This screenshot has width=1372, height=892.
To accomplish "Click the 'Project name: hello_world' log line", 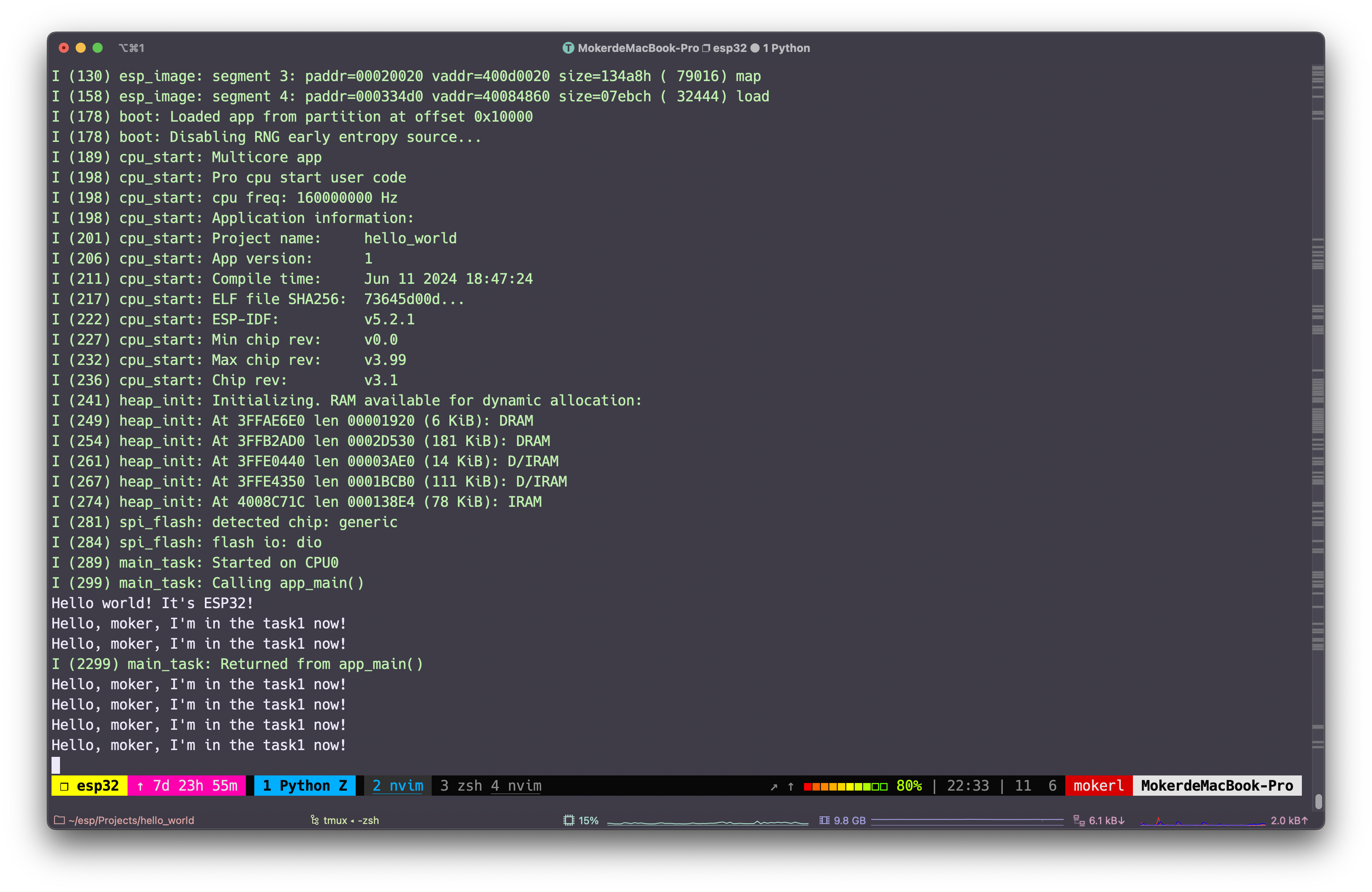I will [253, 238].
